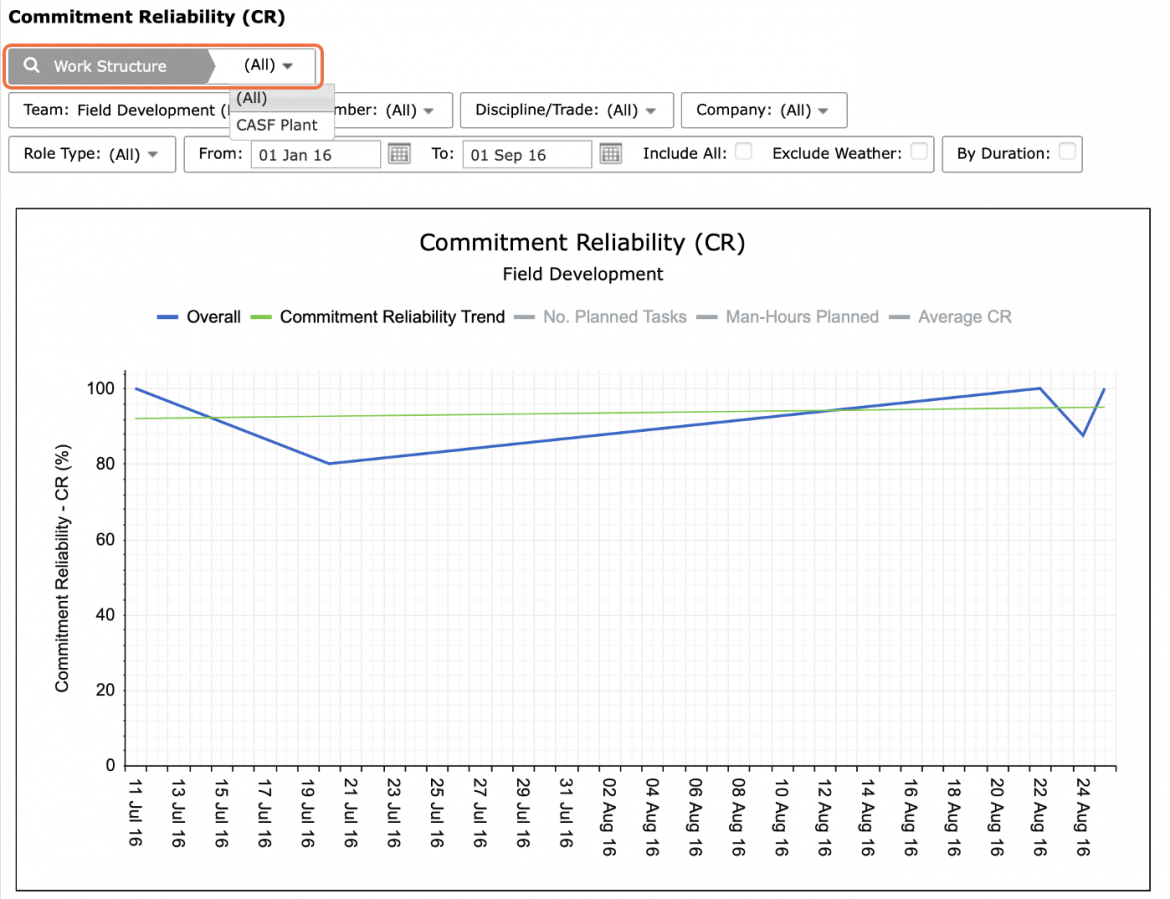Expand the Discipline/Trade dropdown
The image size is (1170, 899).
click(566, 110)
